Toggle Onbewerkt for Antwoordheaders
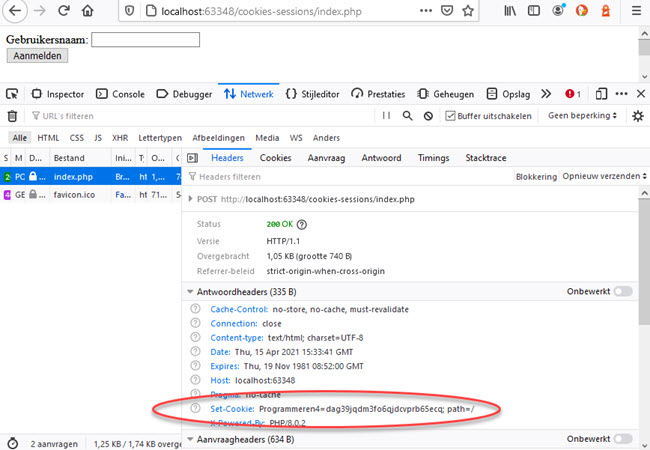The width and height of the screenshot is (650, 450). coord(623,291)
